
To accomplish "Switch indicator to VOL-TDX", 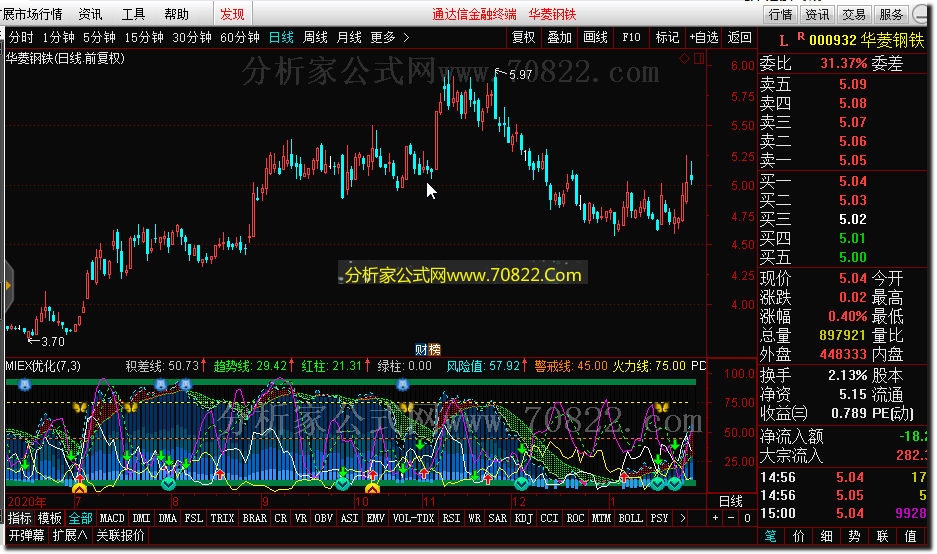I will pyautogui.click(x=414, y=518).
